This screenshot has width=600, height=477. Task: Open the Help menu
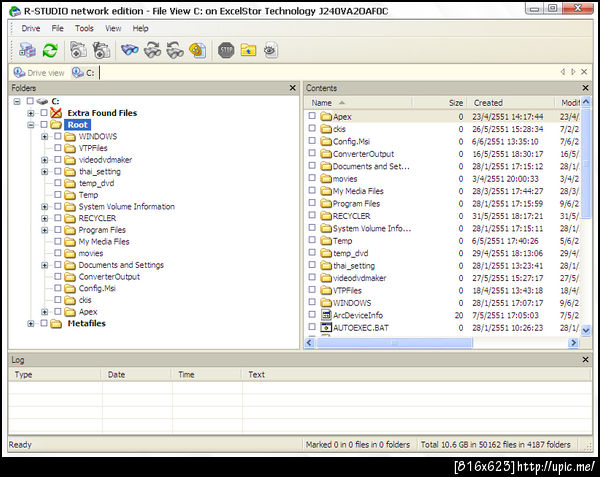click(x=140, y=28)
